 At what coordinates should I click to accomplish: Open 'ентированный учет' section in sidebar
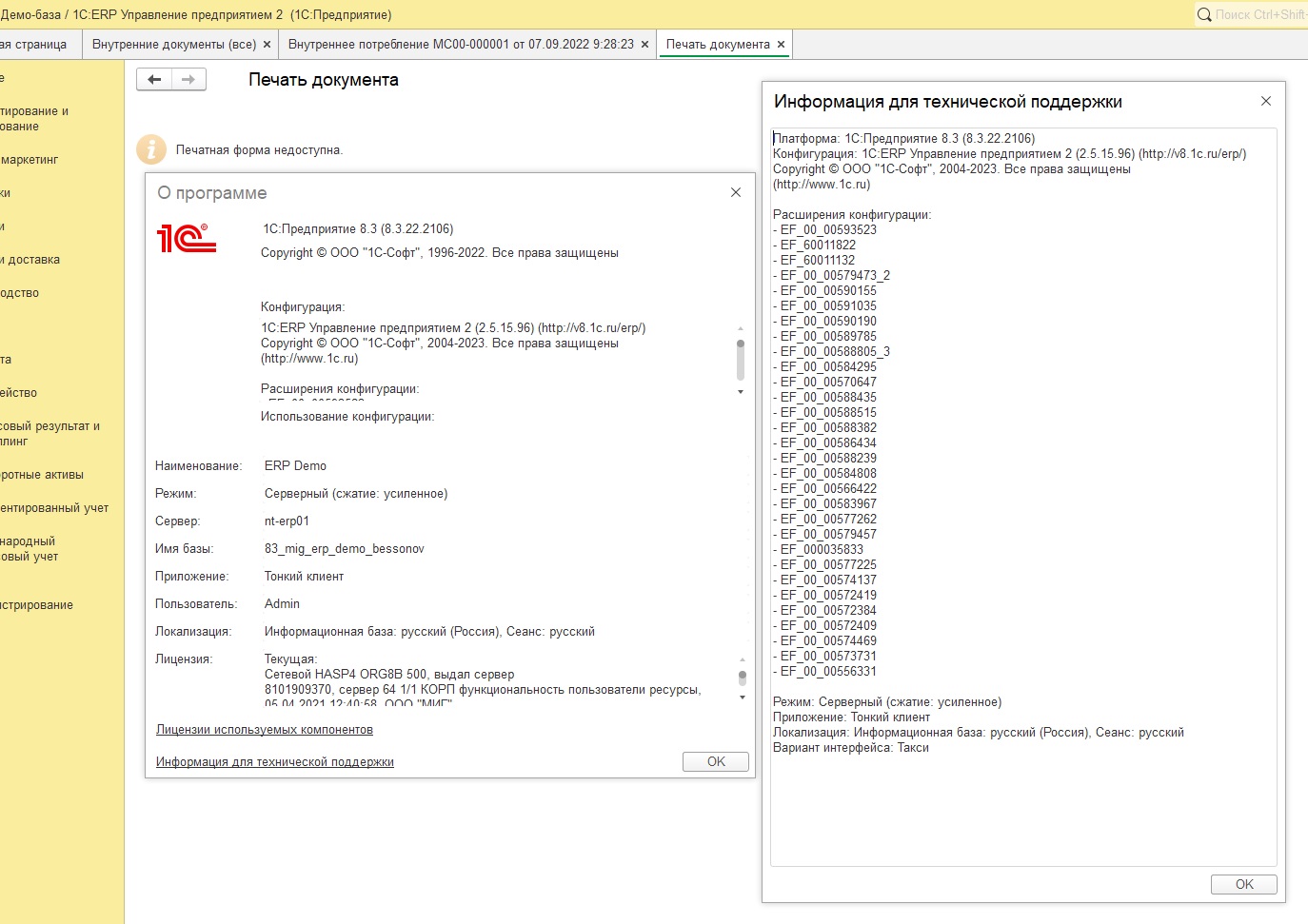click(54, 508)
